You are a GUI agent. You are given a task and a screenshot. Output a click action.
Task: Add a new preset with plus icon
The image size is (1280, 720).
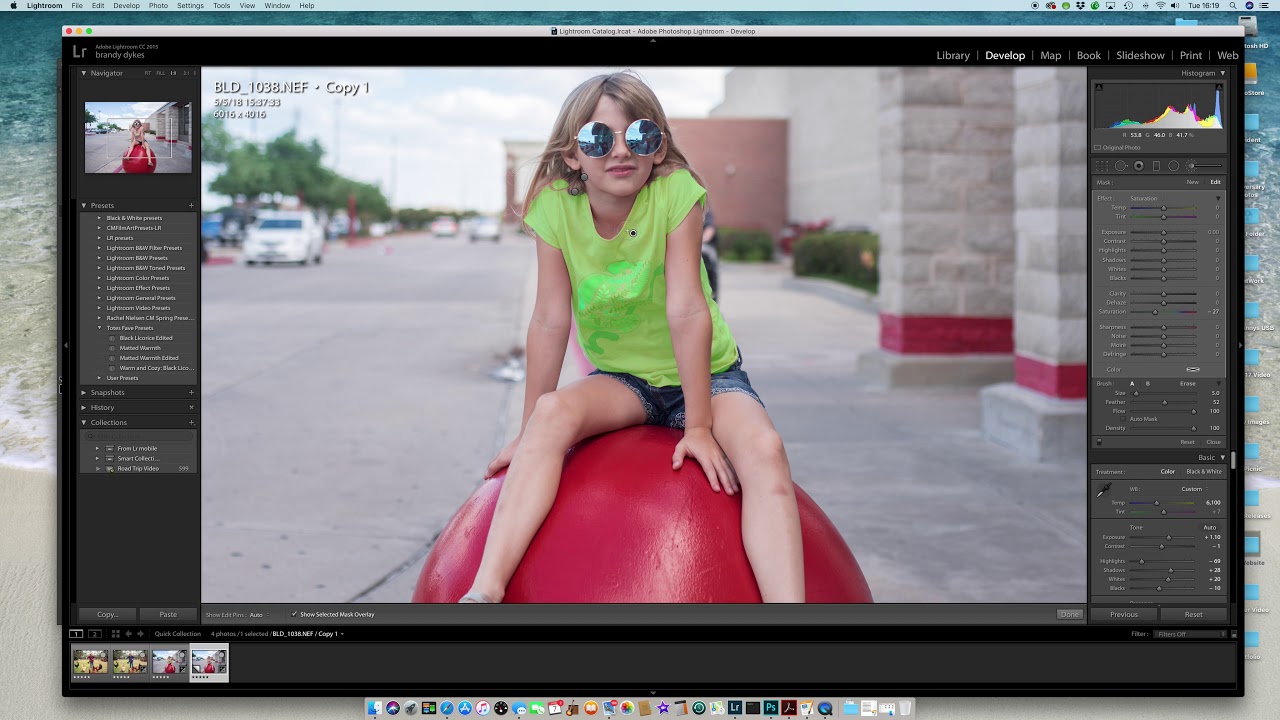(x=191, y=205)
